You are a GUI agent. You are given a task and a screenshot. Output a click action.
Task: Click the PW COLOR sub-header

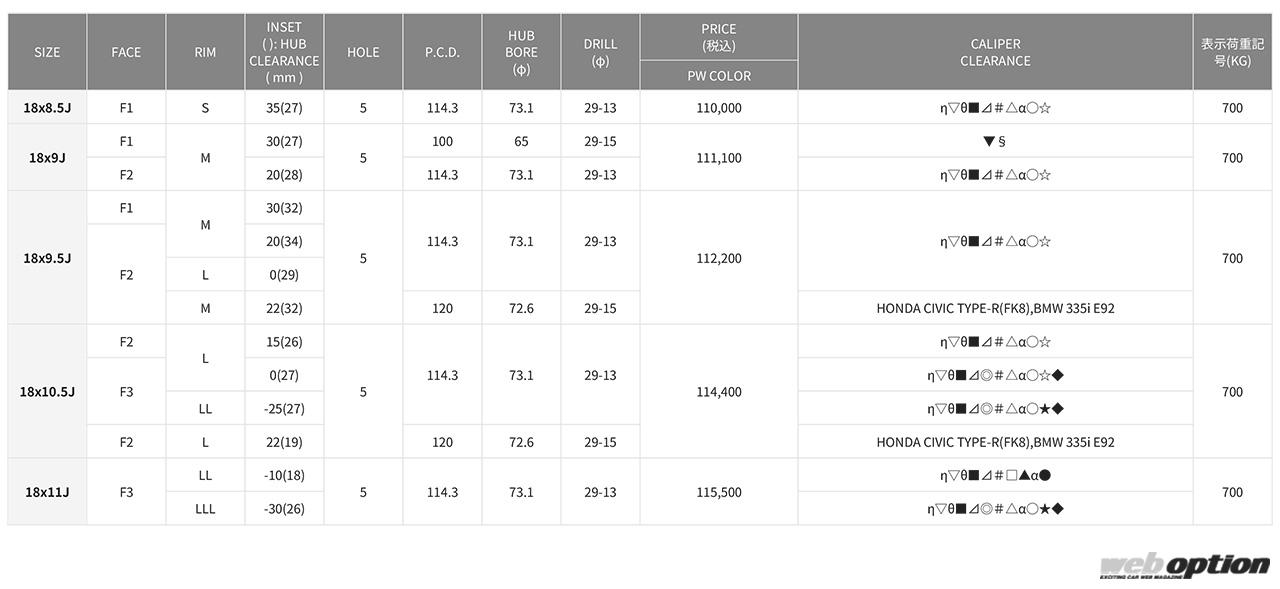click(718, 76)
